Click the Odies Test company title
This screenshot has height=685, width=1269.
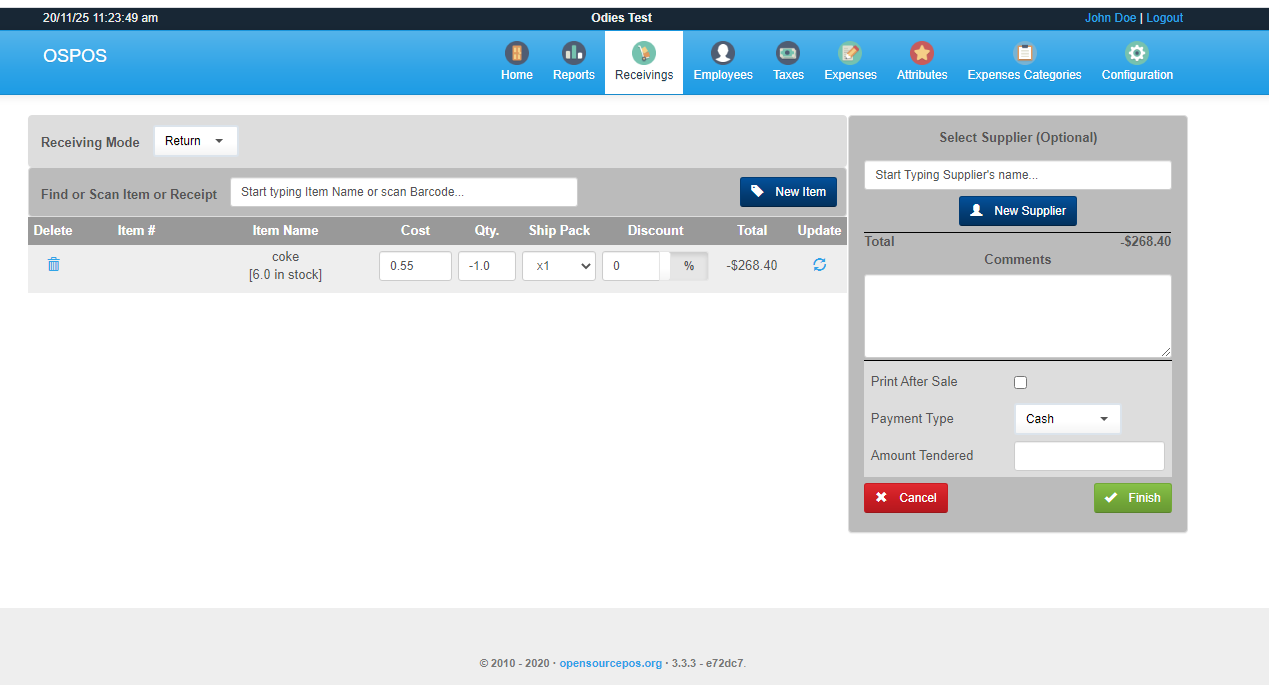[621, 18]
